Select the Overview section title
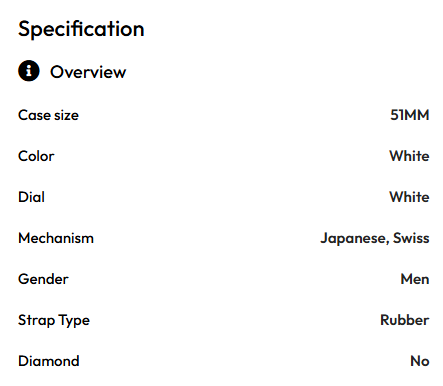The height and width of the screenshot is (386, 443). 88,72
